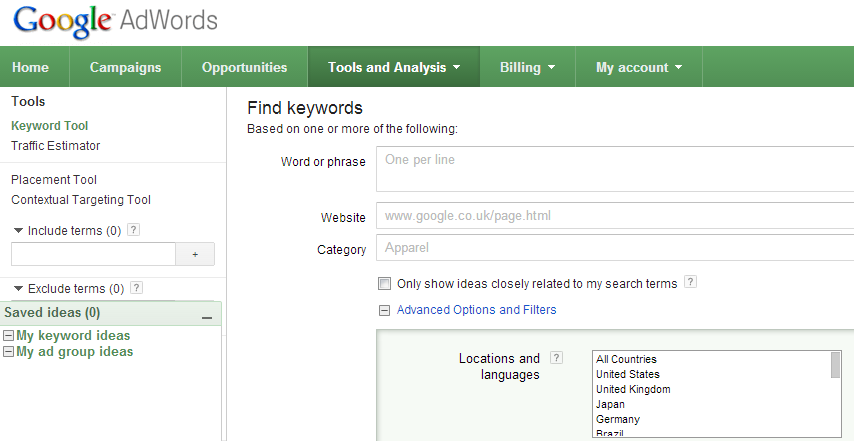Open the Traffic Estimator link

click(x=56, y=146)
